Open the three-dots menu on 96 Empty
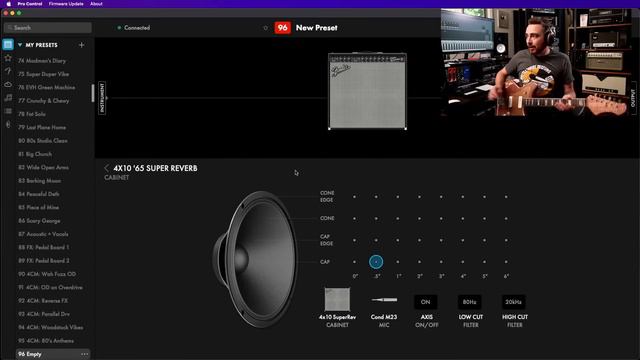 (84, 354)
